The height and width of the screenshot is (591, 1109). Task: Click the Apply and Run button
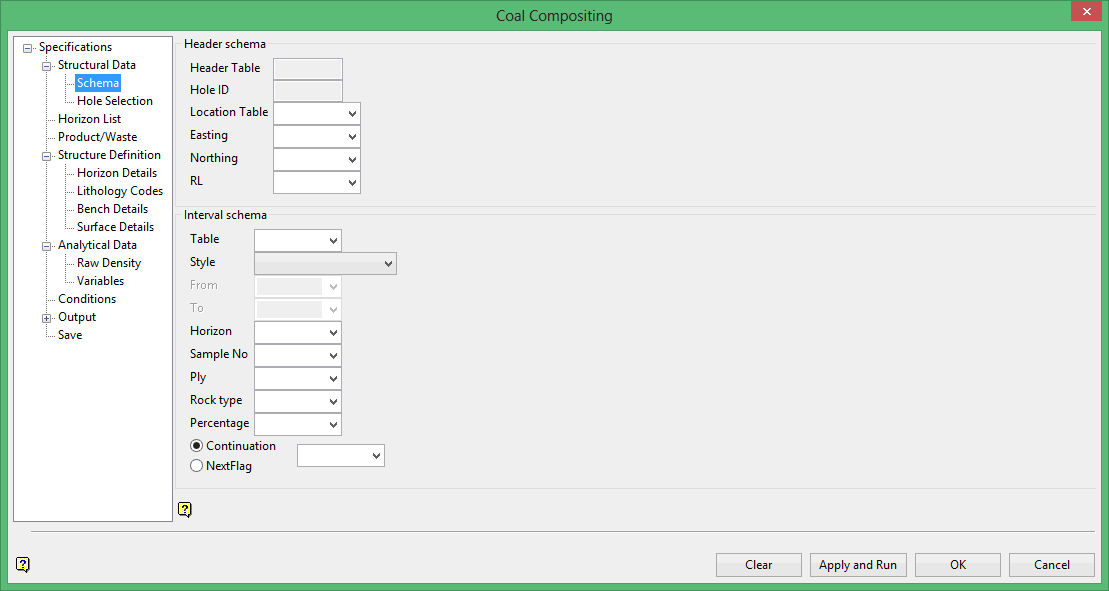click(x=858, y=565)
